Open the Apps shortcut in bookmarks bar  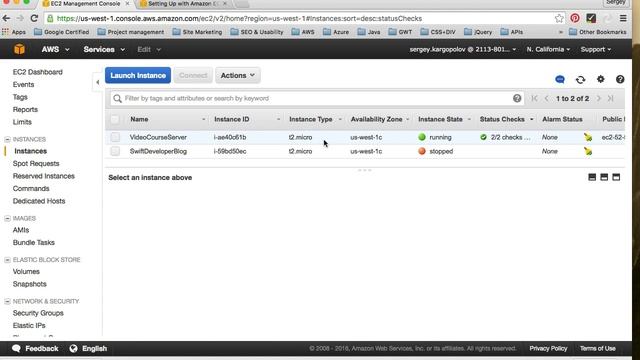tap(13, 32)
